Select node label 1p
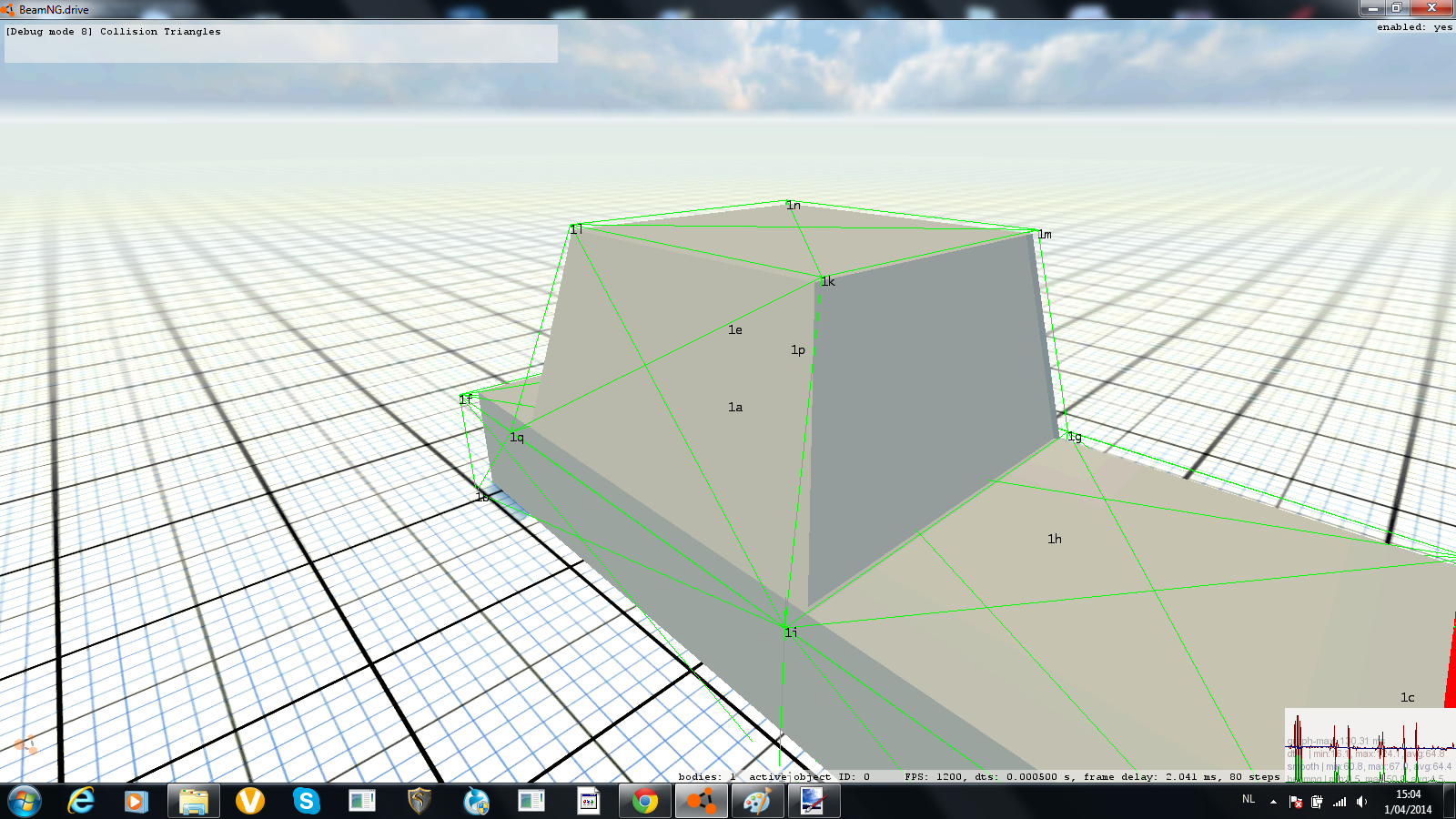 tap(798, 350)
